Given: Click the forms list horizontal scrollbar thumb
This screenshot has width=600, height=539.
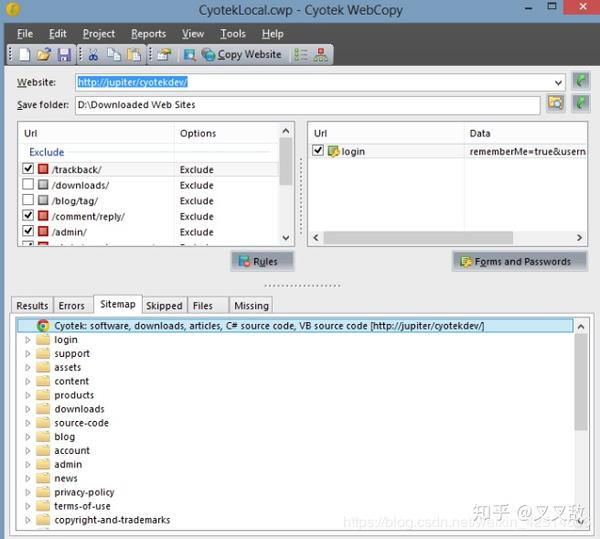Looking at the screenshot, I should point(418,238).
